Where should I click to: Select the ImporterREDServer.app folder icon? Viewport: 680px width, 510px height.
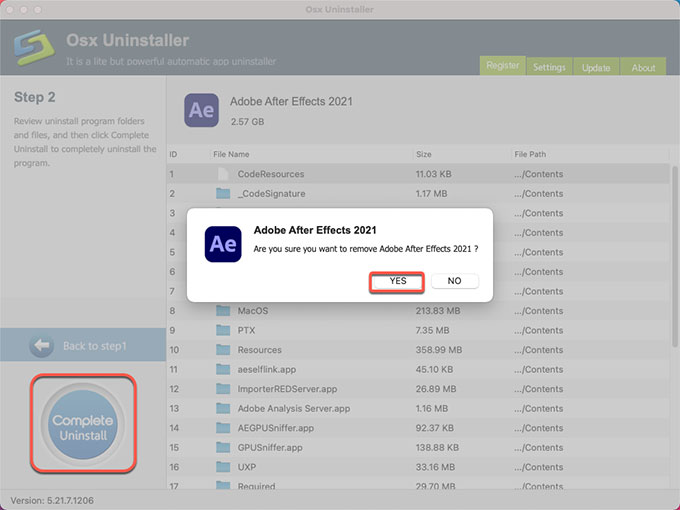coord(223,389)
